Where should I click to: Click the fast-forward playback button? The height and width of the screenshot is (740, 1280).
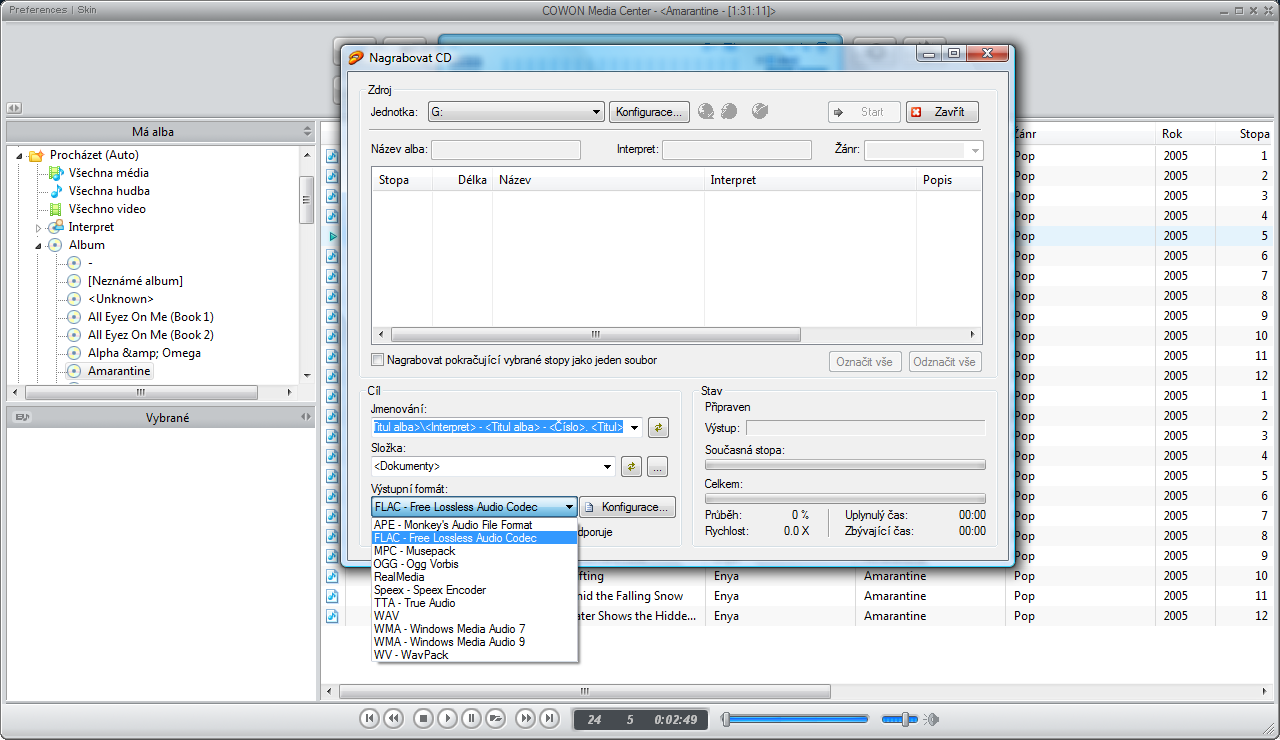[525, 718]
